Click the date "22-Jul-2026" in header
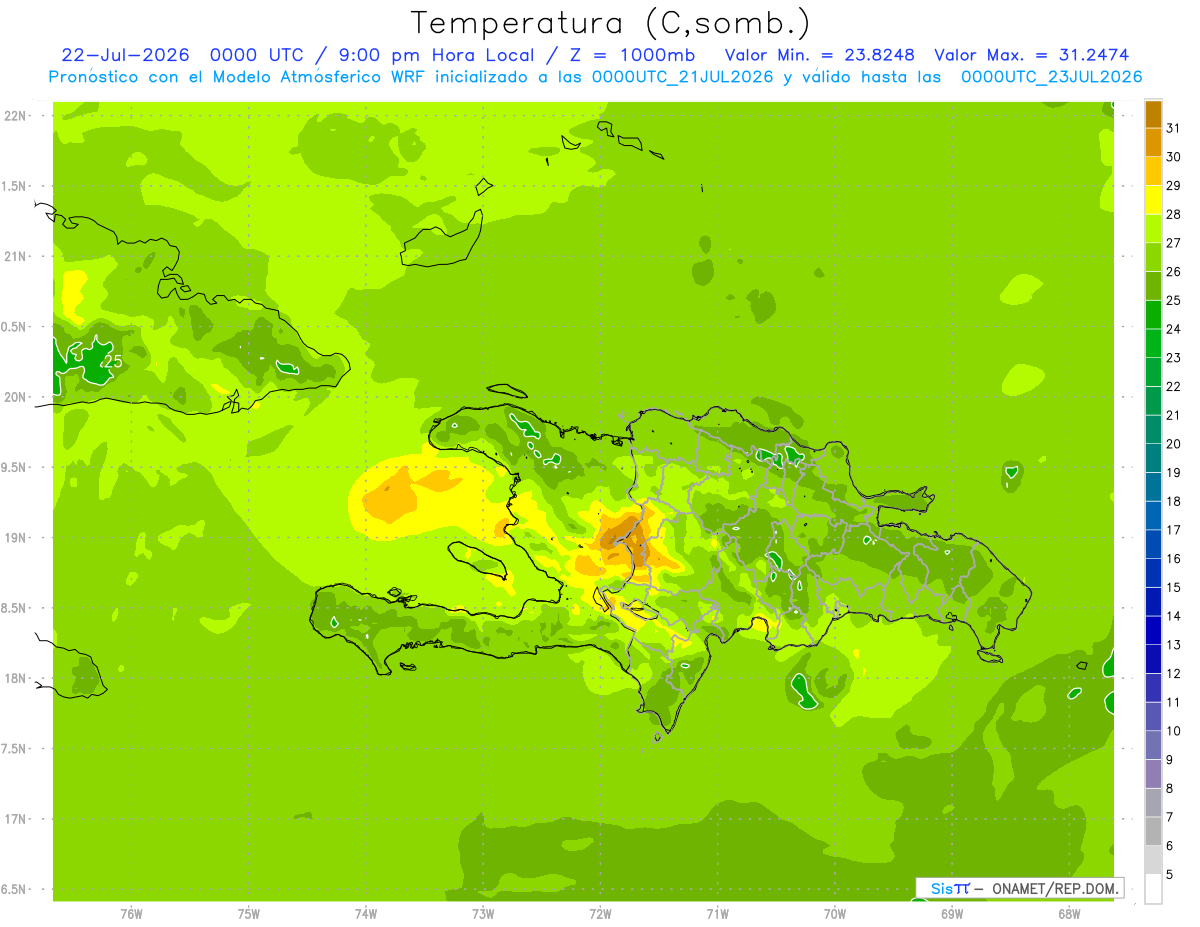The height and width of the screenshot is (927, 1200). 125,55
